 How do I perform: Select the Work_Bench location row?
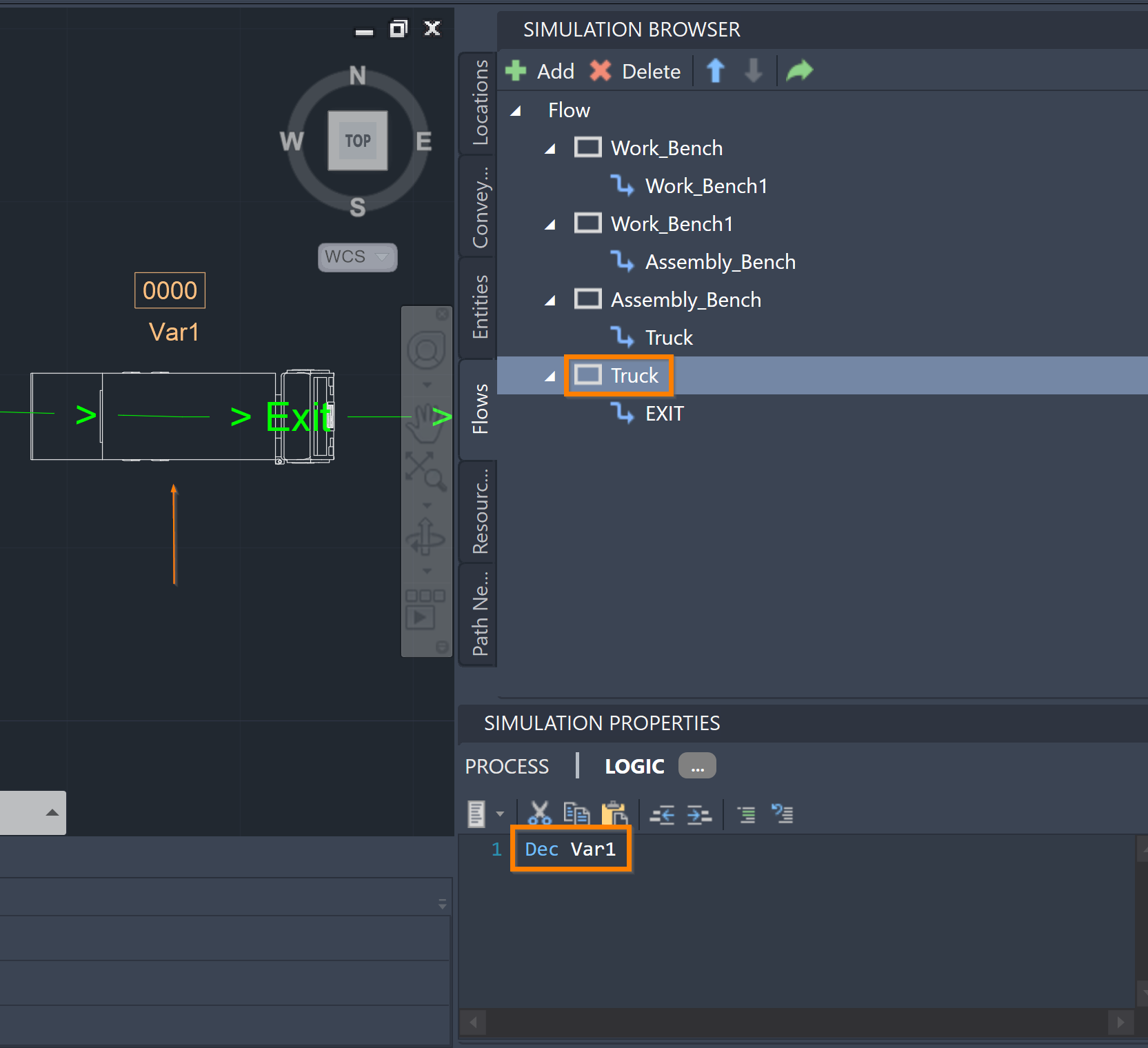[823, 148]
